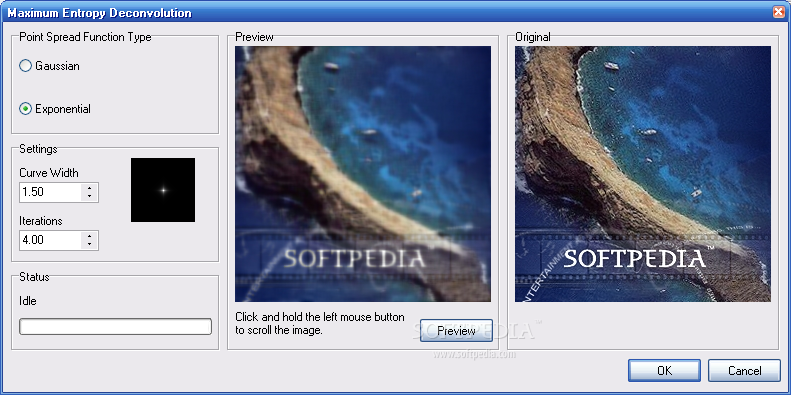
Task: Click the 'Settings' group label
Action: 38,149
